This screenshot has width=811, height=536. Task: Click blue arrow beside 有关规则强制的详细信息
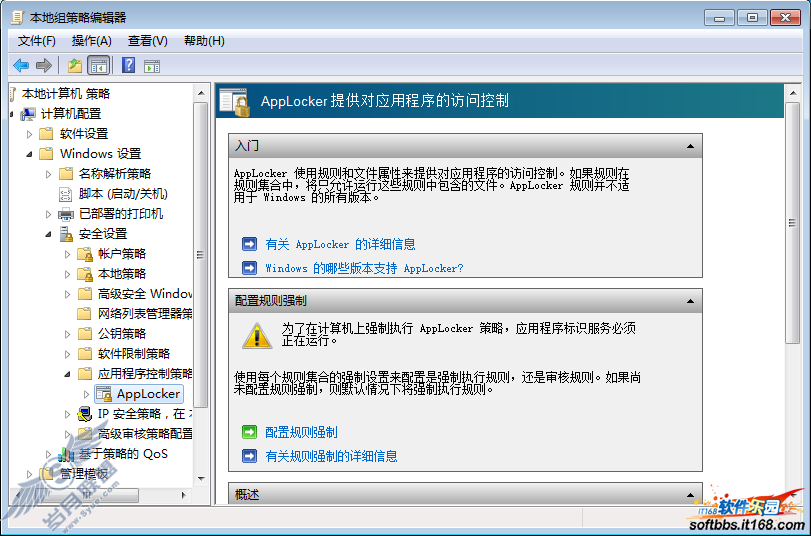pos(249,456)
